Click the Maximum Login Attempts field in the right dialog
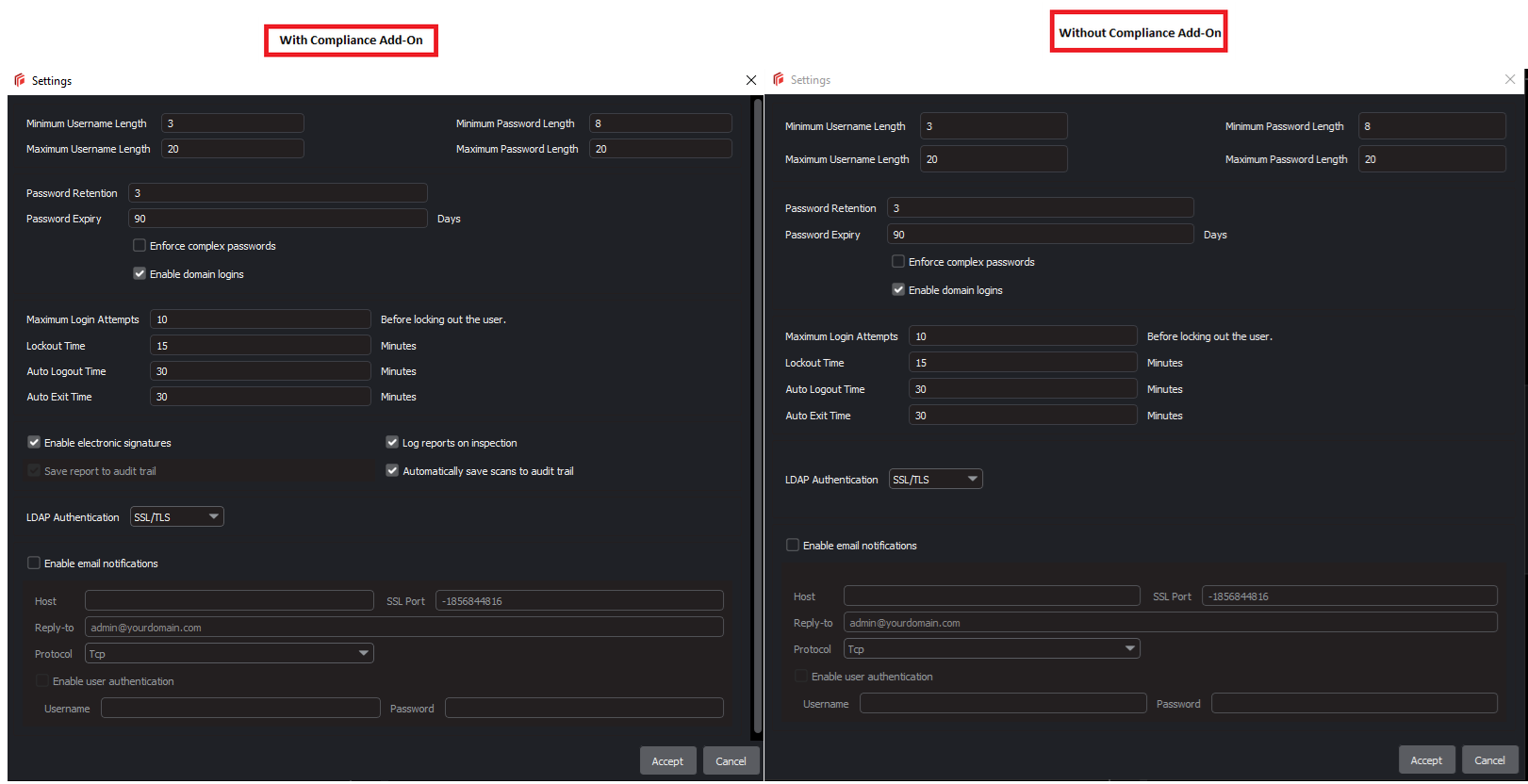The height and width of the screenshot is (784, 1528). point(1022,336)
